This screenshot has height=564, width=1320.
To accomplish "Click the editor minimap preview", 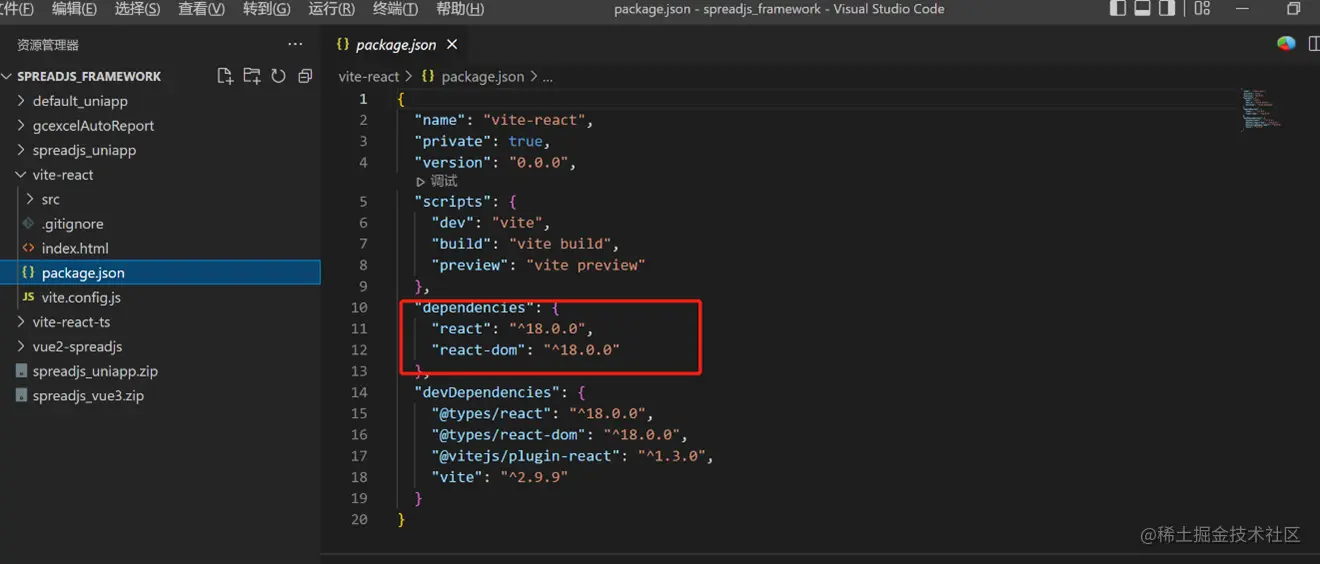I will coord(1261,109).
